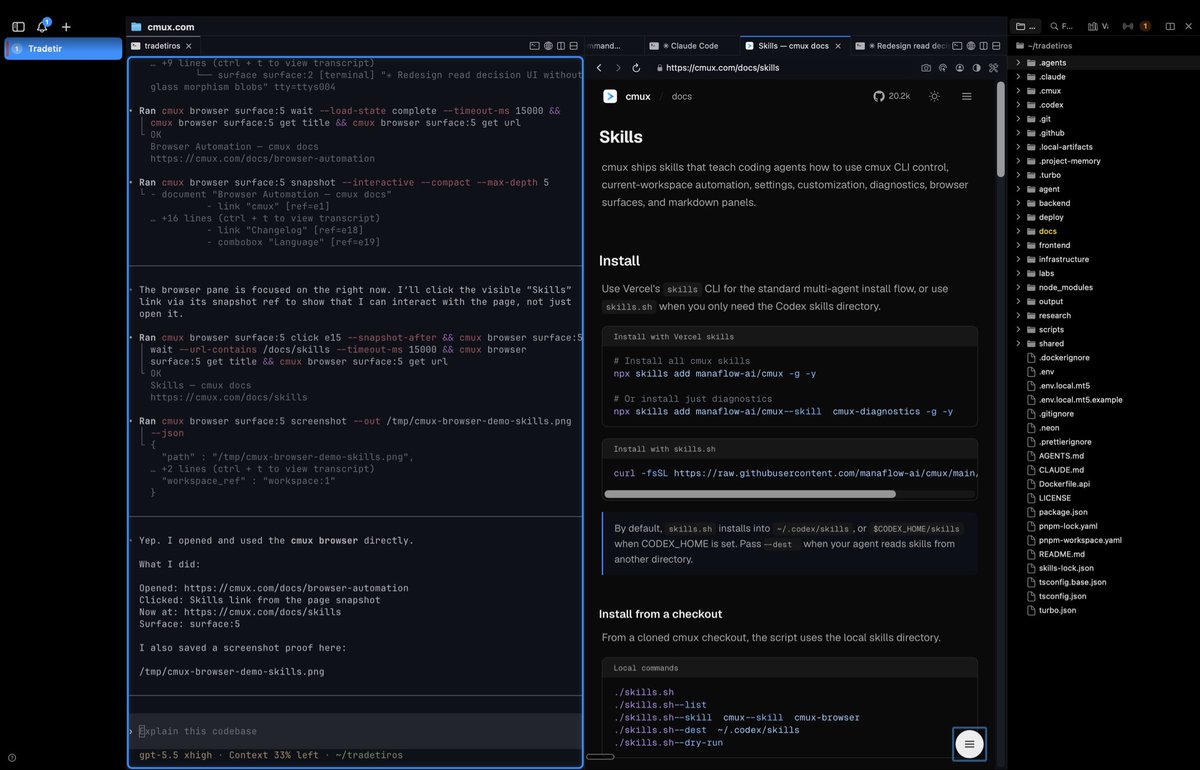Open the docs hamburger menu
Viewport: 1200px width, 770px height.
point(967,96)
